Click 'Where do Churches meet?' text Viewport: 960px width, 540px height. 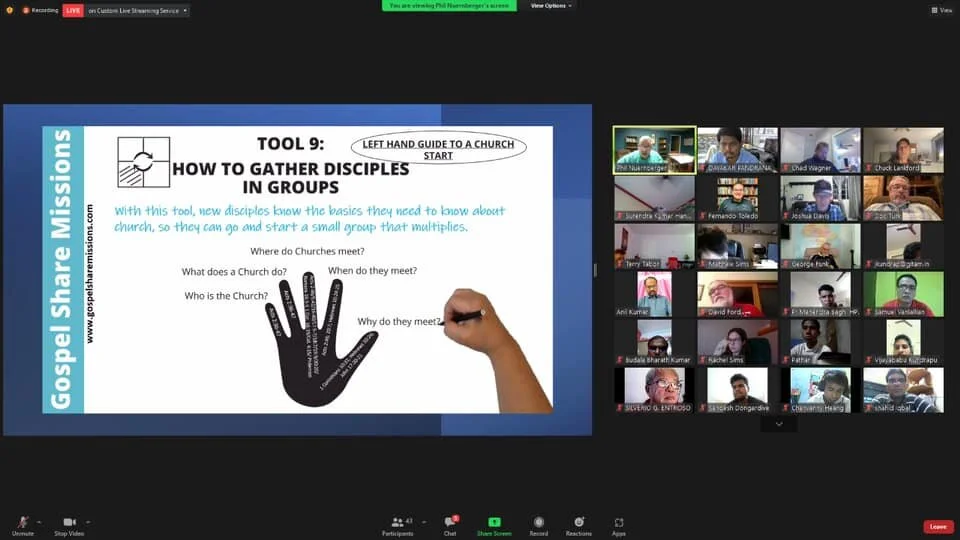coord(307,251)
